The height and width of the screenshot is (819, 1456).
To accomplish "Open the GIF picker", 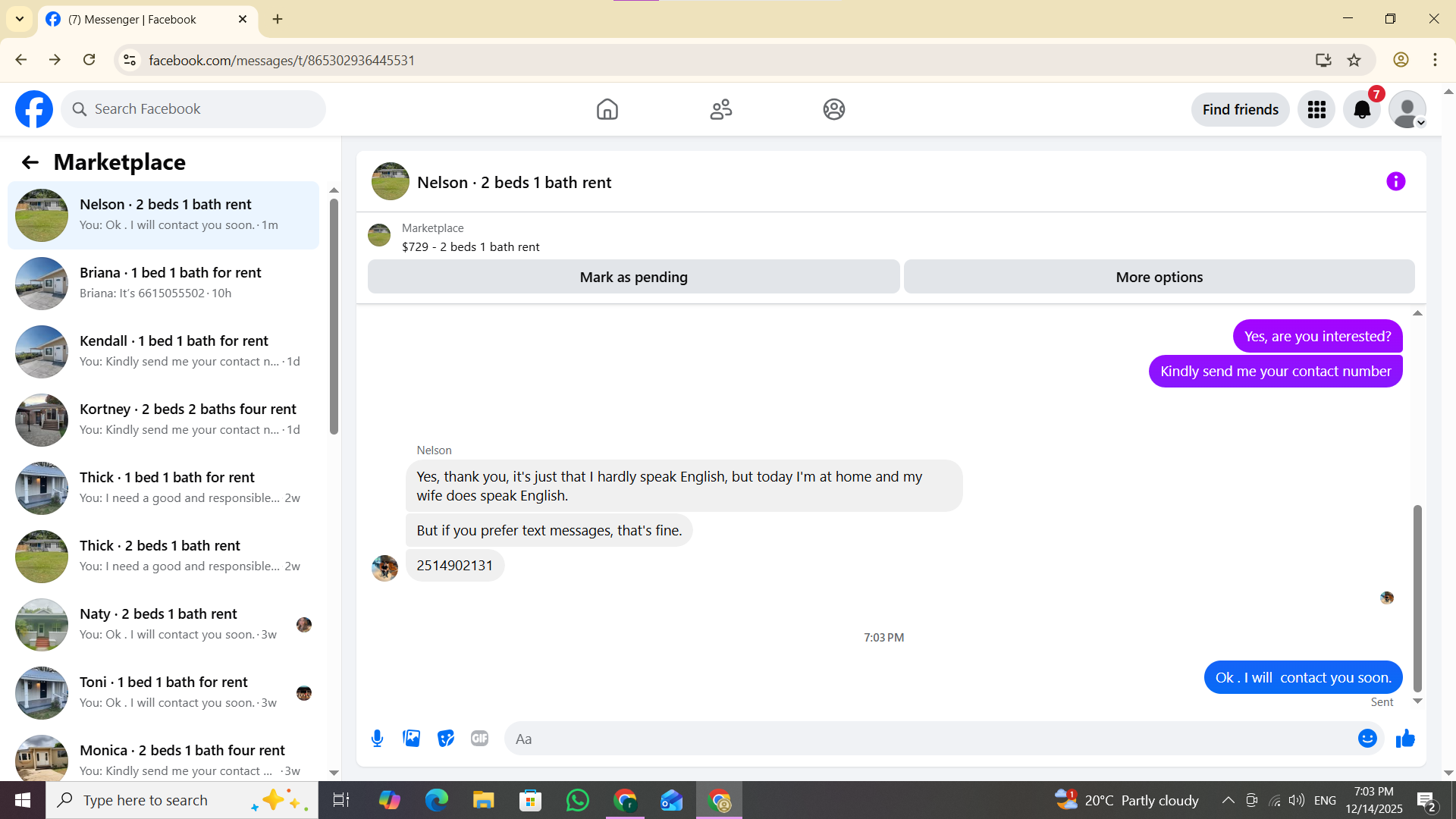I will point(479,739).
